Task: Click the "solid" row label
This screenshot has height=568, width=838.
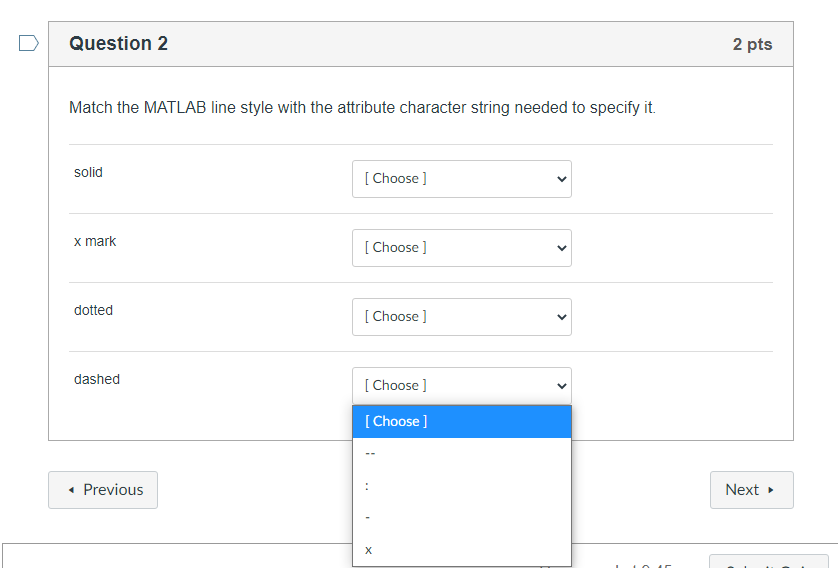Action: click(88, 173)
